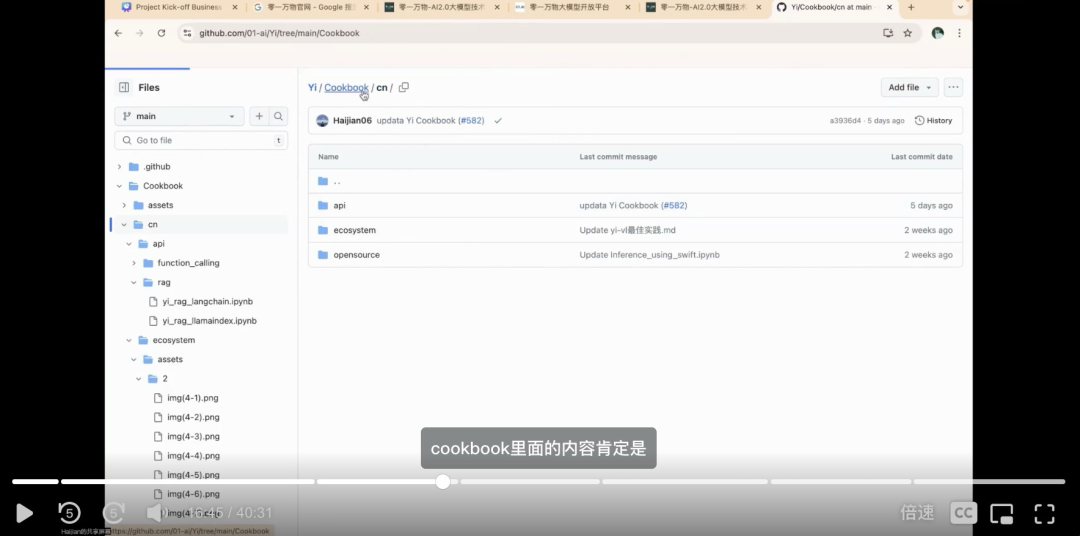Open the parent directory folder row
This screenshot has height=536, width=1080.
(x=635, y=181)
